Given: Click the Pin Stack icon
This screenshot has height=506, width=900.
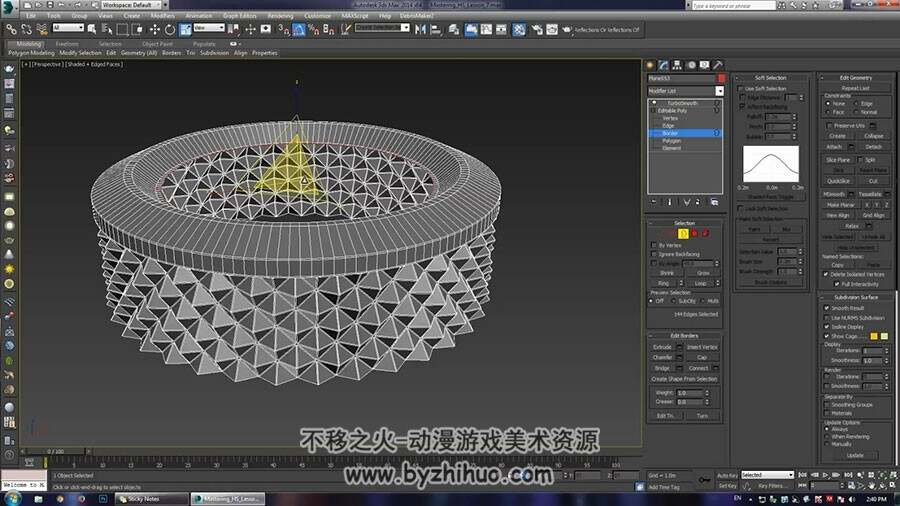Looking at the screenshot, I should pos(654,202).
